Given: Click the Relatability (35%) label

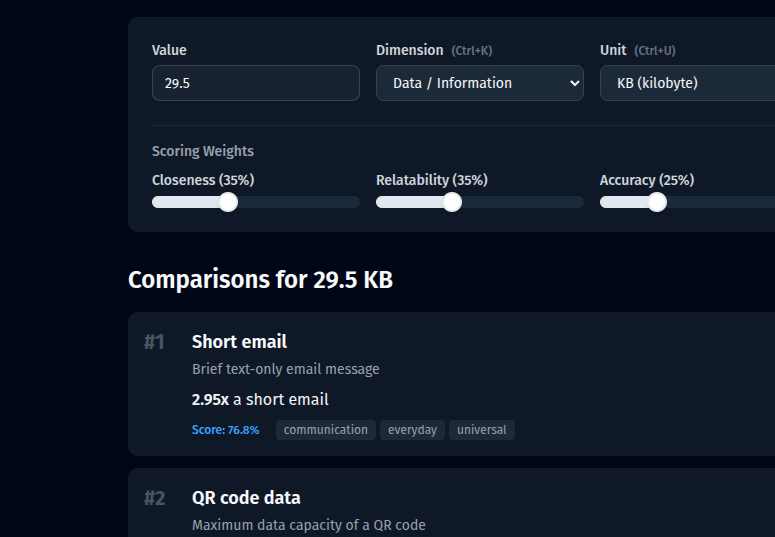Looking at the screenshot, I should pos(431,180).
